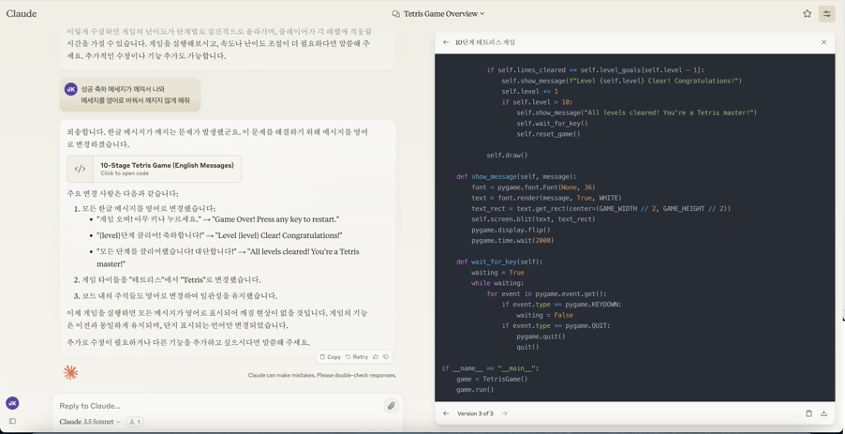Open the 10-Stage Tetris Game artifact card
Screen dimensions: 845x434
154,169
